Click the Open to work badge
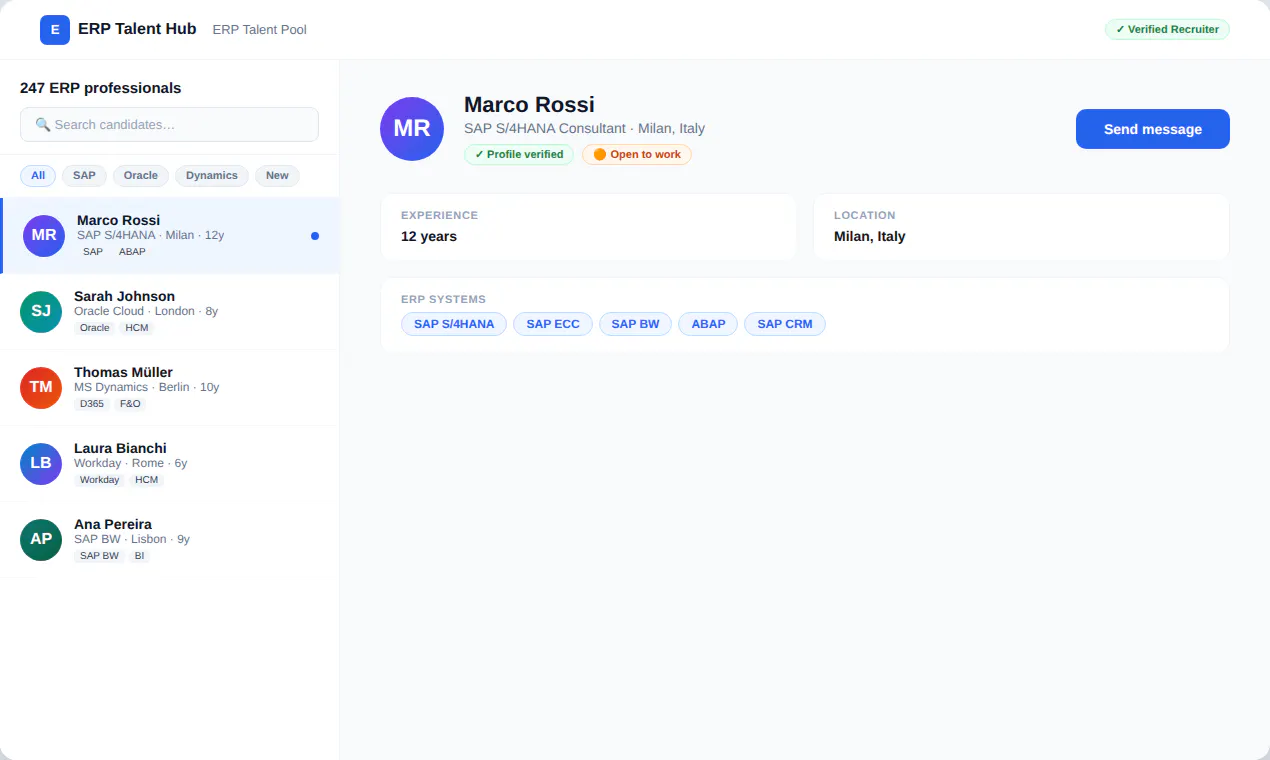This screenshot has height=760, width=1270. click(637, 155)
